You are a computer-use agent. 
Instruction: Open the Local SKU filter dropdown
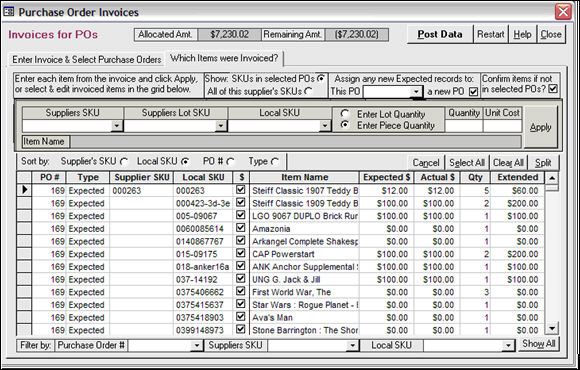coord(509,346)
